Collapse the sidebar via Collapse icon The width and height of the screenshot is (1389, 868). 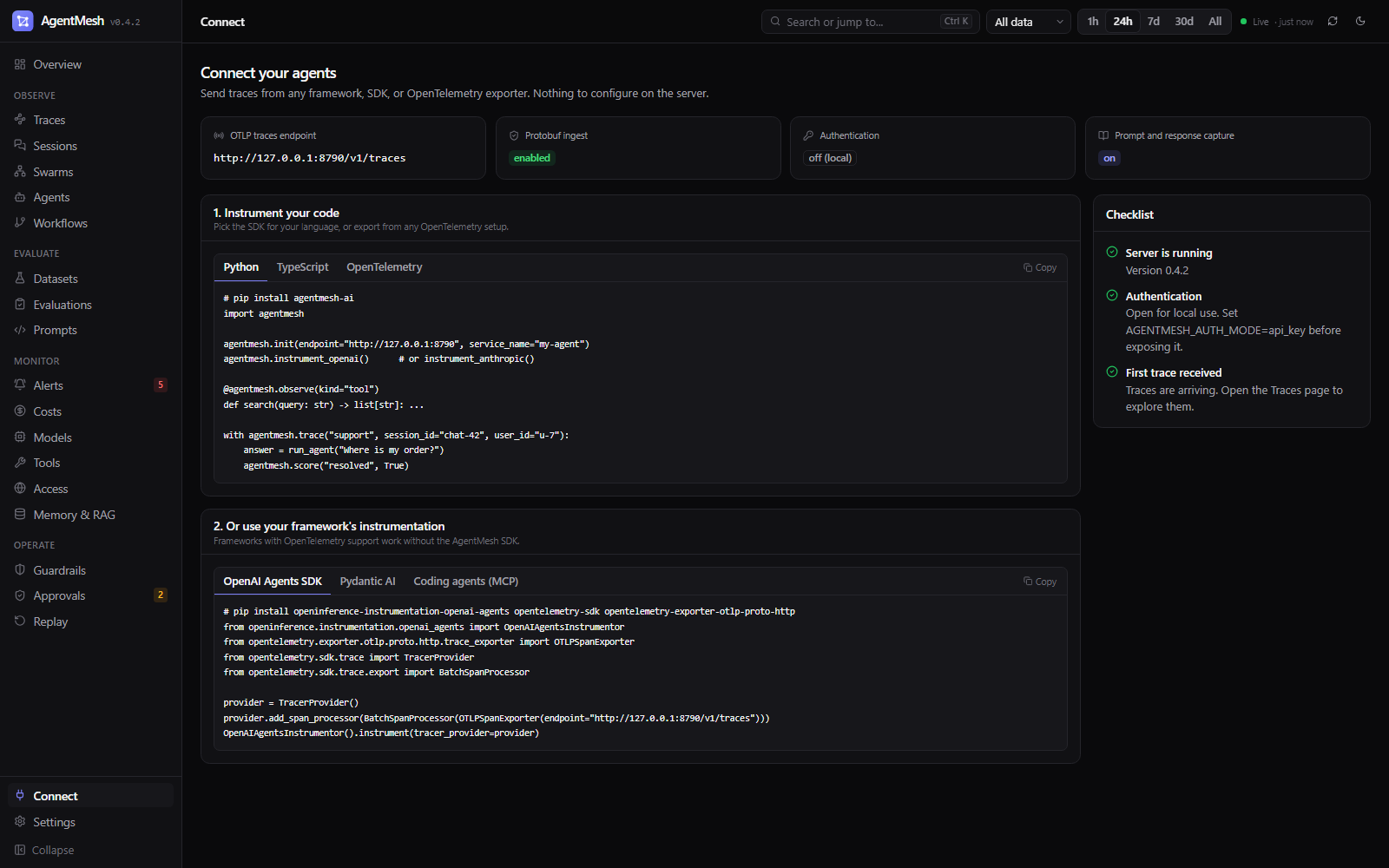pos(20,850)
